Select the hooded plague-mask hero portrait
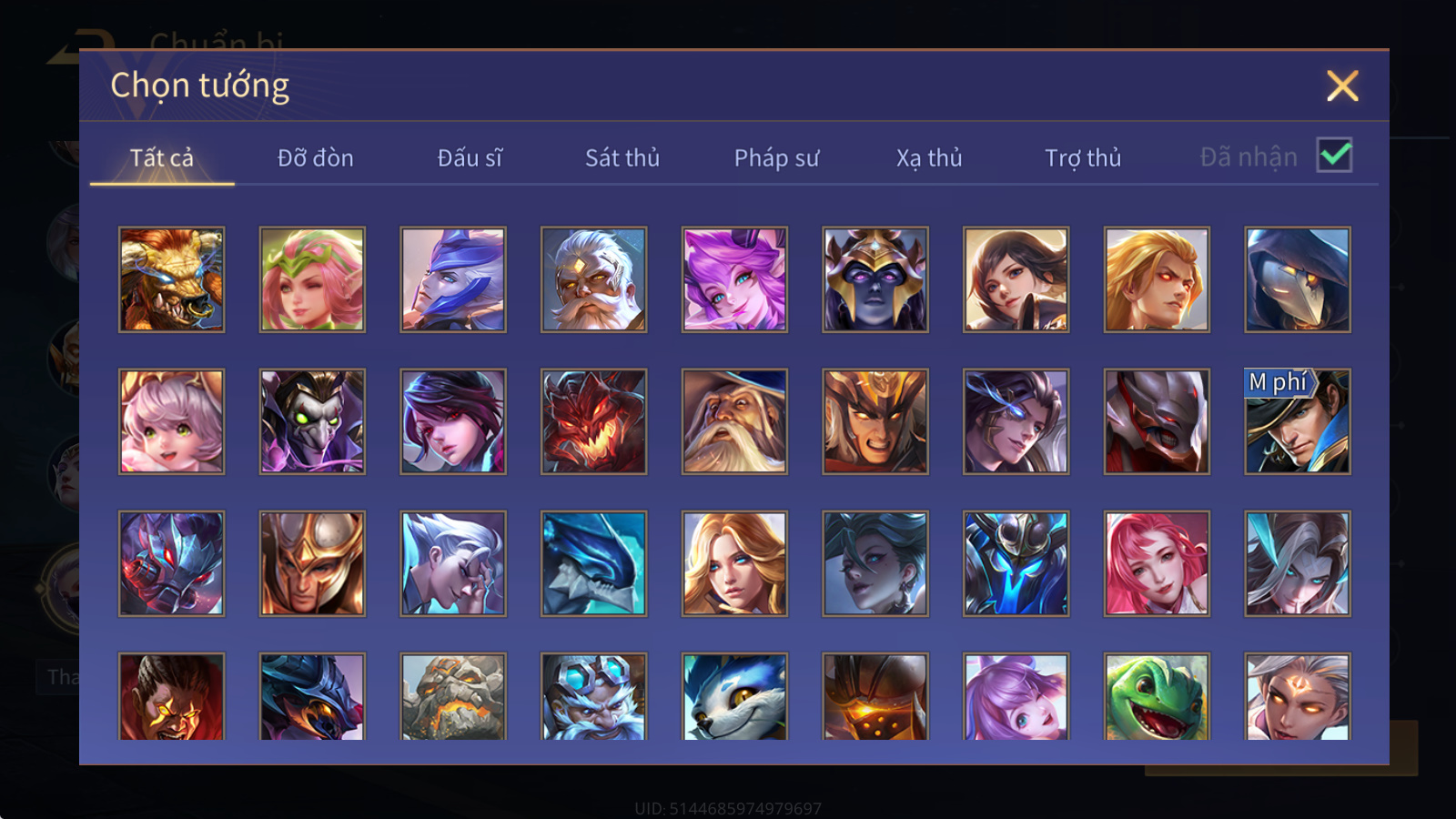Viewport: 1456px width, 819px height. [x=1298, y=279]
